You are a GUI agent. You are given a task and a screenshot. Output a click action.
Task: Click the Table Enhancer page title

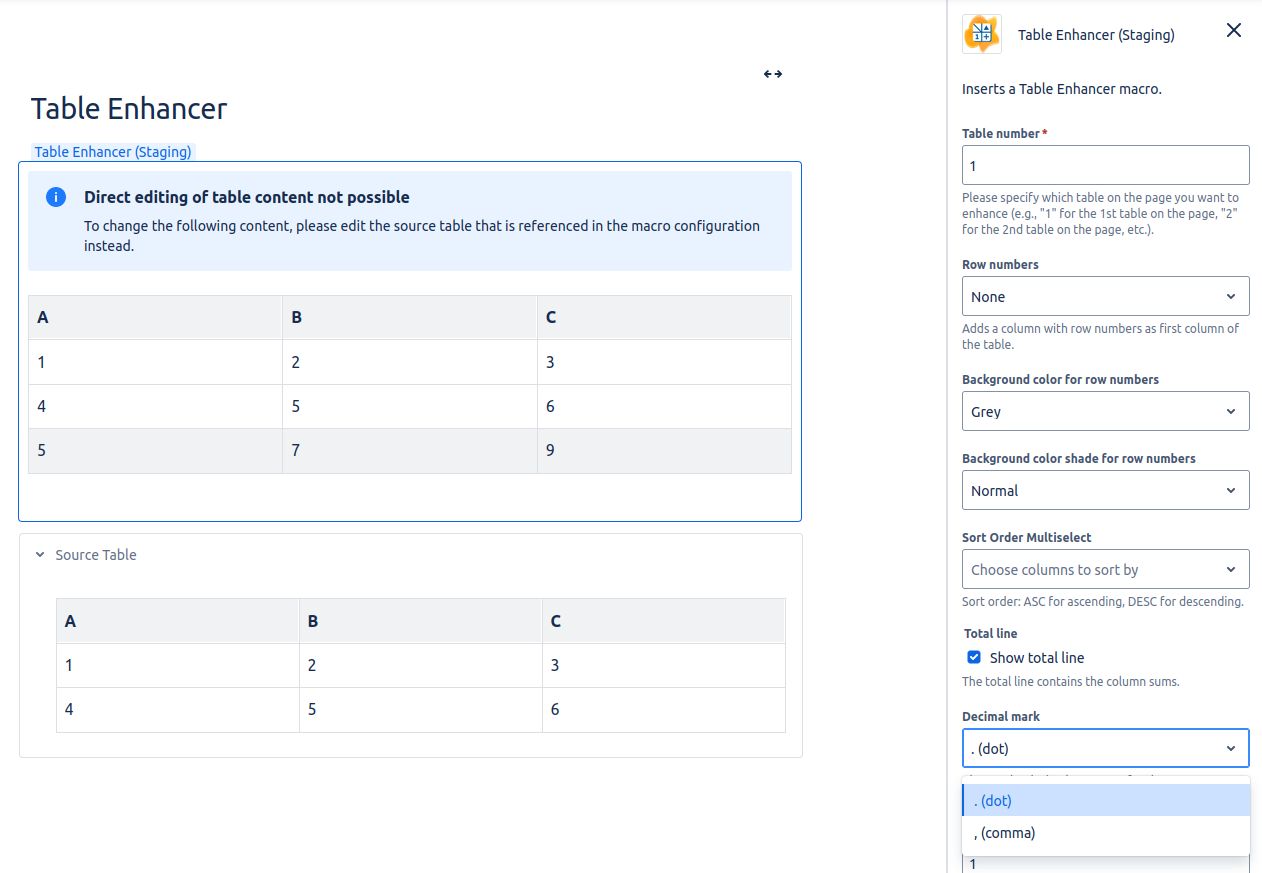pyautogui.click(x=129, y=109)
